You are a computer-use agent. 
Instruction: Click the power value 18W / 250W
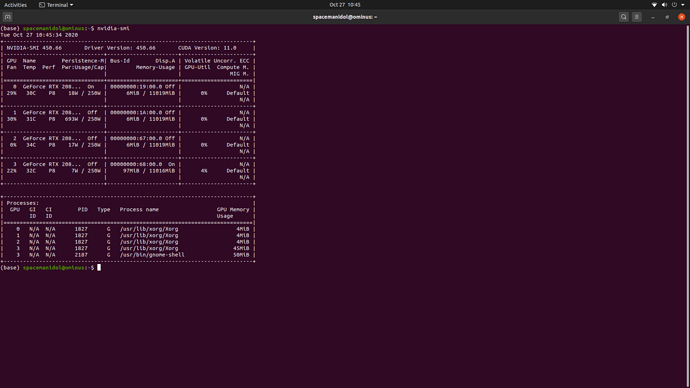84,93
